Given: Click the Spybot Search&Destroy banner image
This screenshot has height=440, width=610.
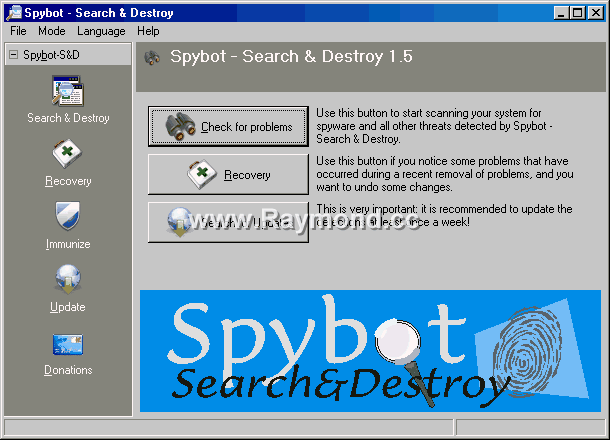Looking at the screenshot, I should coord(370,351).
